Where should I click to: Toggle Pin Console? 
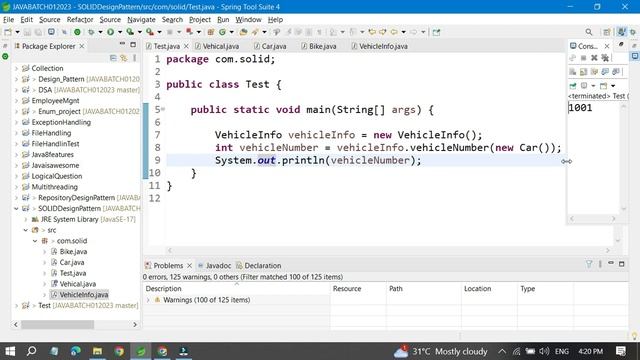tap(573, 86)
